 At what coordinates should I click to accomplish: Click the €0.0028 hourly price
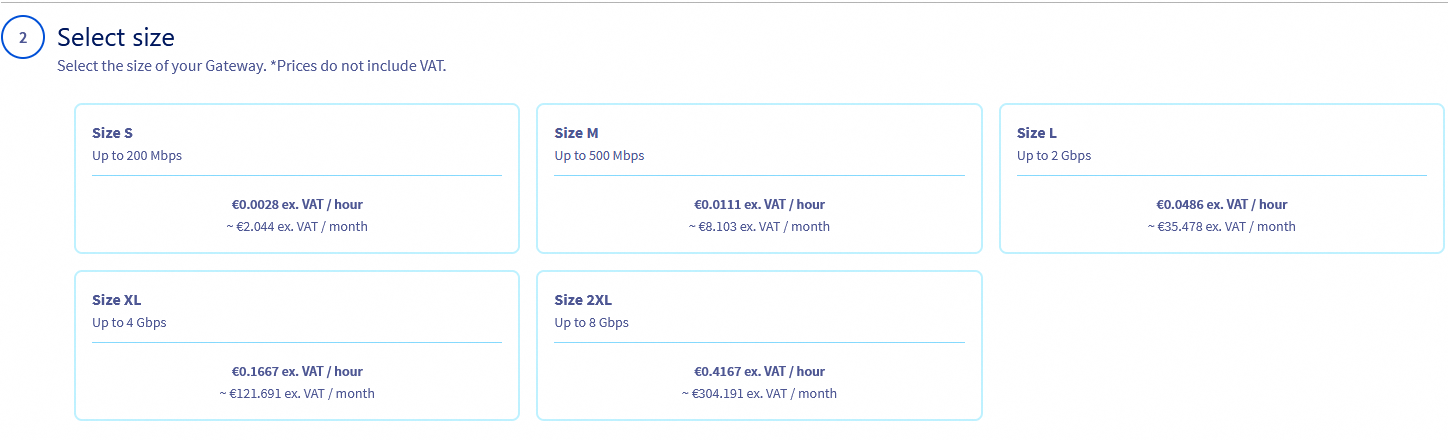pos(297,205)
